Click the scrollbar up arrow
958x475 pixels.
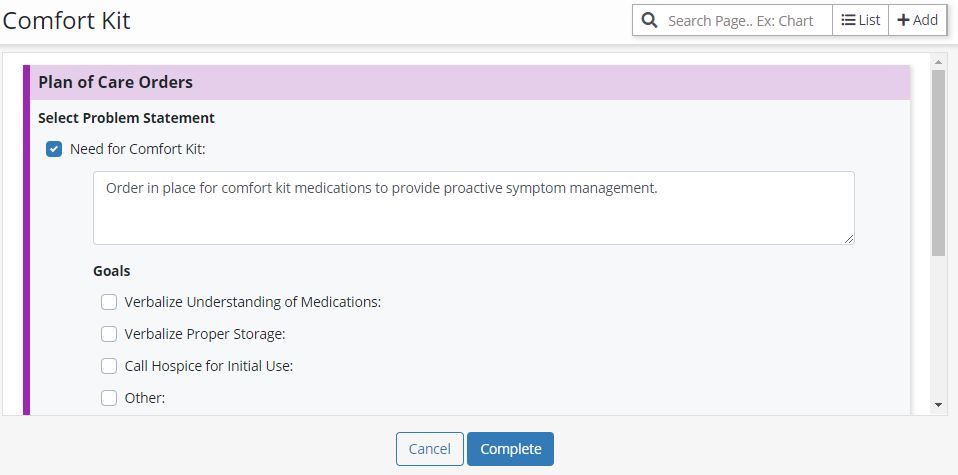(x=938, y=62)
